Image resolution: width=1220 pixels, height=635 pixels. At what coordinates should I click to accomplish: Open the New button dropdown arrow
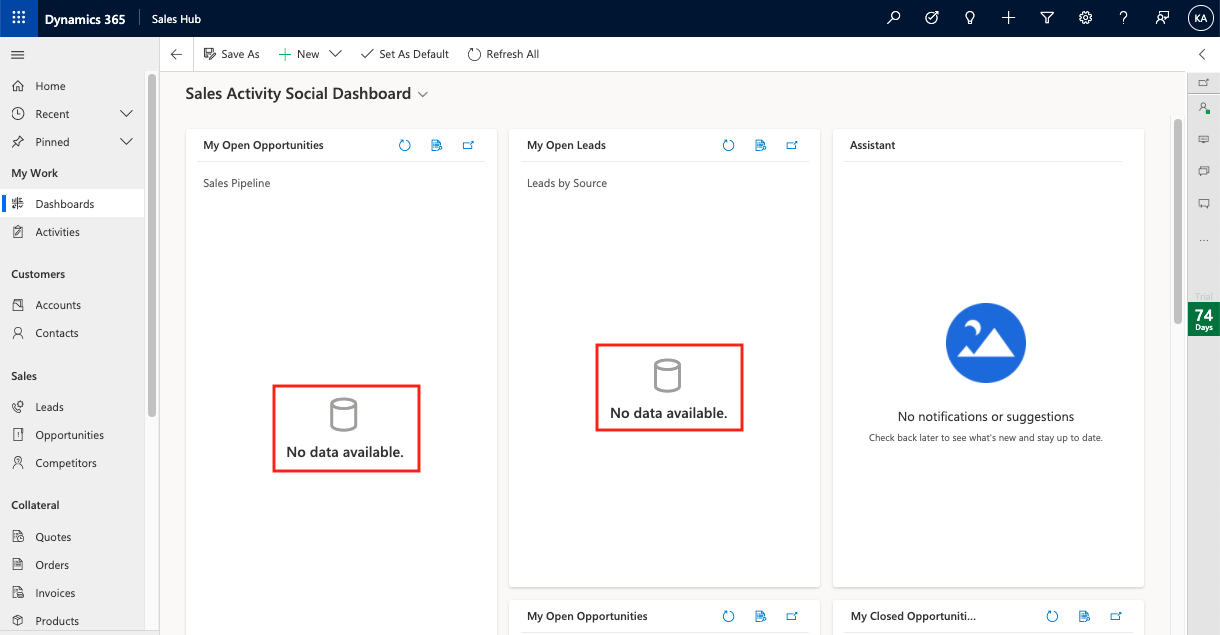335,54
